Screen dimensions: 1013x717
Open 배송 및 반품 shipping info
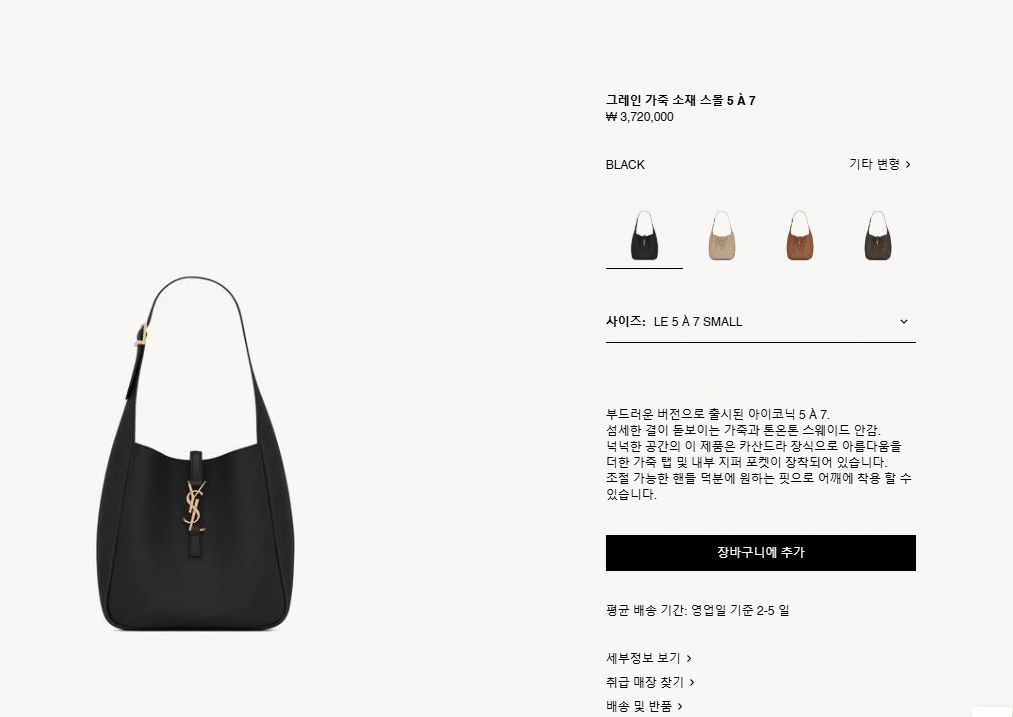(644, 706)
